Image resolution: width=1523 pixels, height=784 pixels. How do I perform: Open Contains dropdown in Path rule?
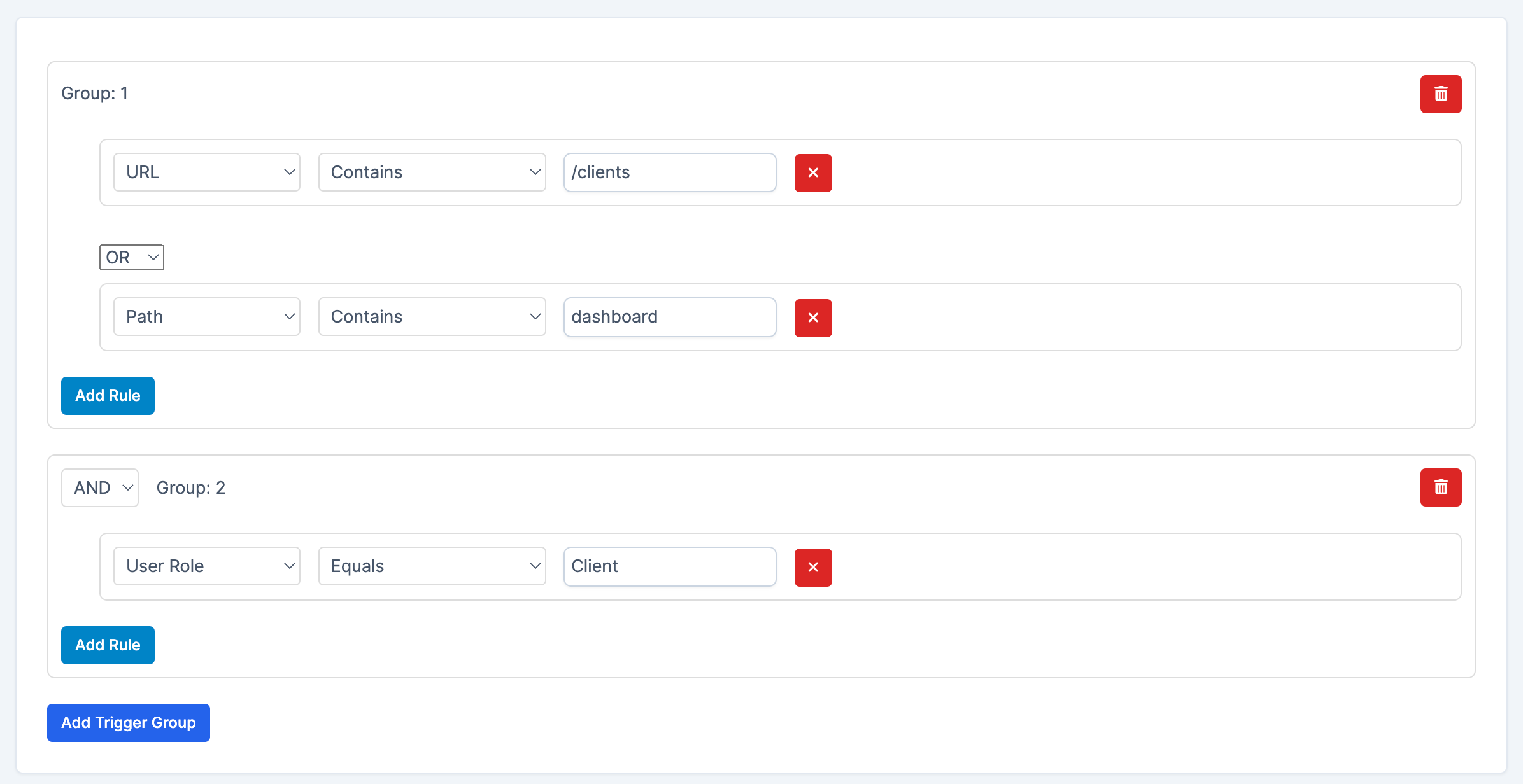(x=432, y=317)
